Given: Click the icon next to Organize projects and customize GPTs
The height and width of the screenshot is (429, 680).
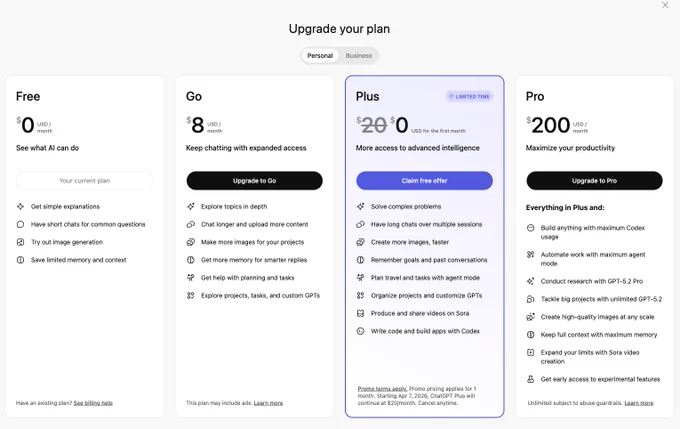Looking at the screenshot, I should [360, 295].
